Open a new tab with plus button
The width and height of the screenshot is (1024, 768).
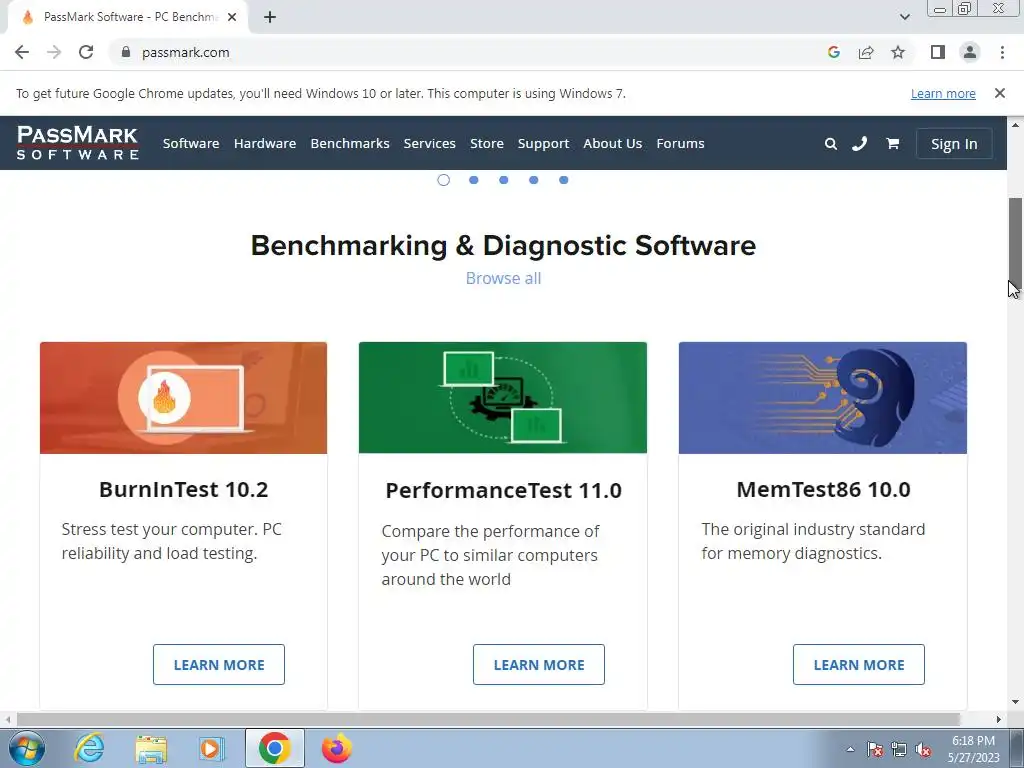point(270,18)
